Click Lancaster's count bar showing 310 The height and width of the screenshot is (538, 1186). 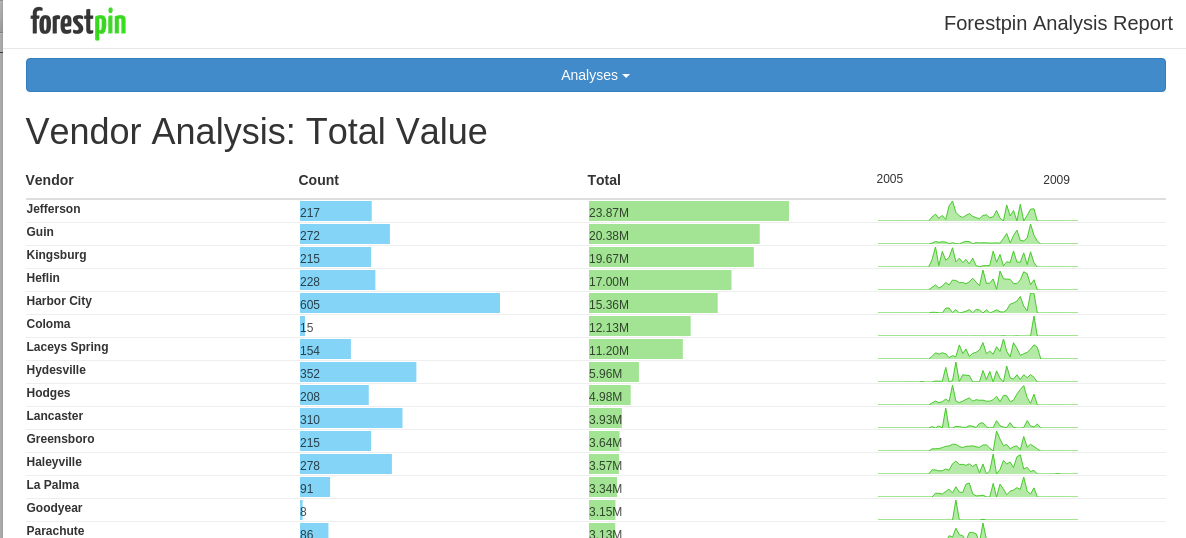point(351,418)
